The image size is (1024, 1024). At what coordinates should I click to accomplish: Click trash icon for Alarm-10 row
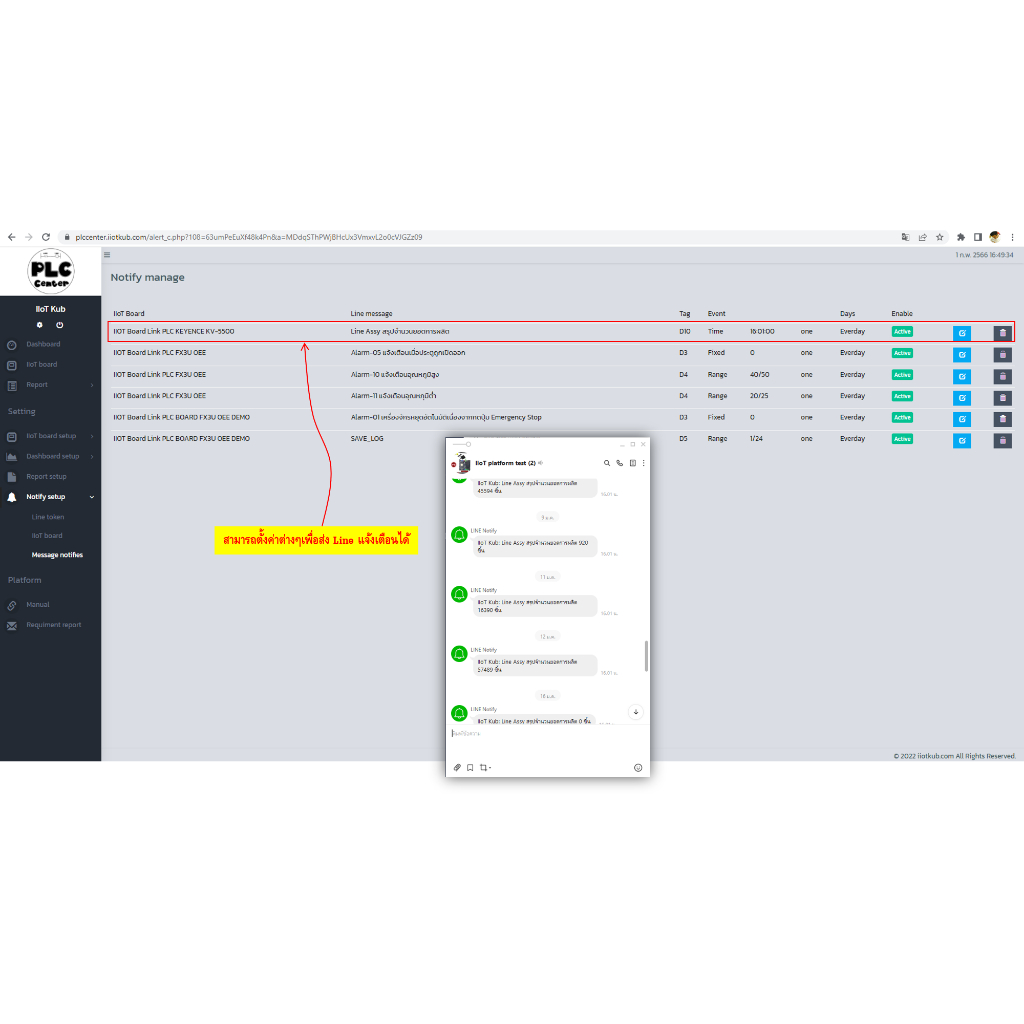(1002, 376)
